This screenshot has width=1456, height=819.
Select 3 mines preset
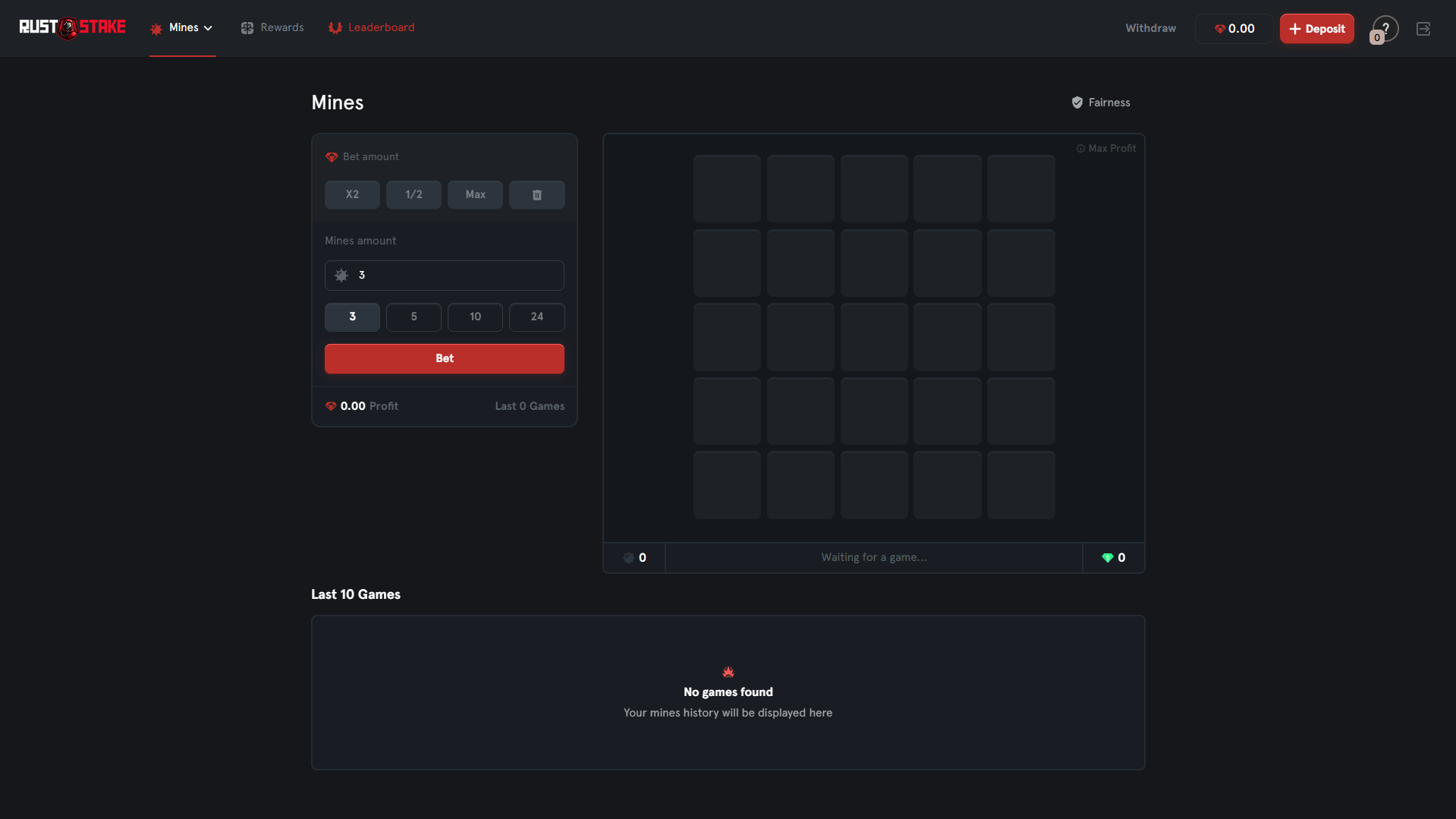coord(352,317)
